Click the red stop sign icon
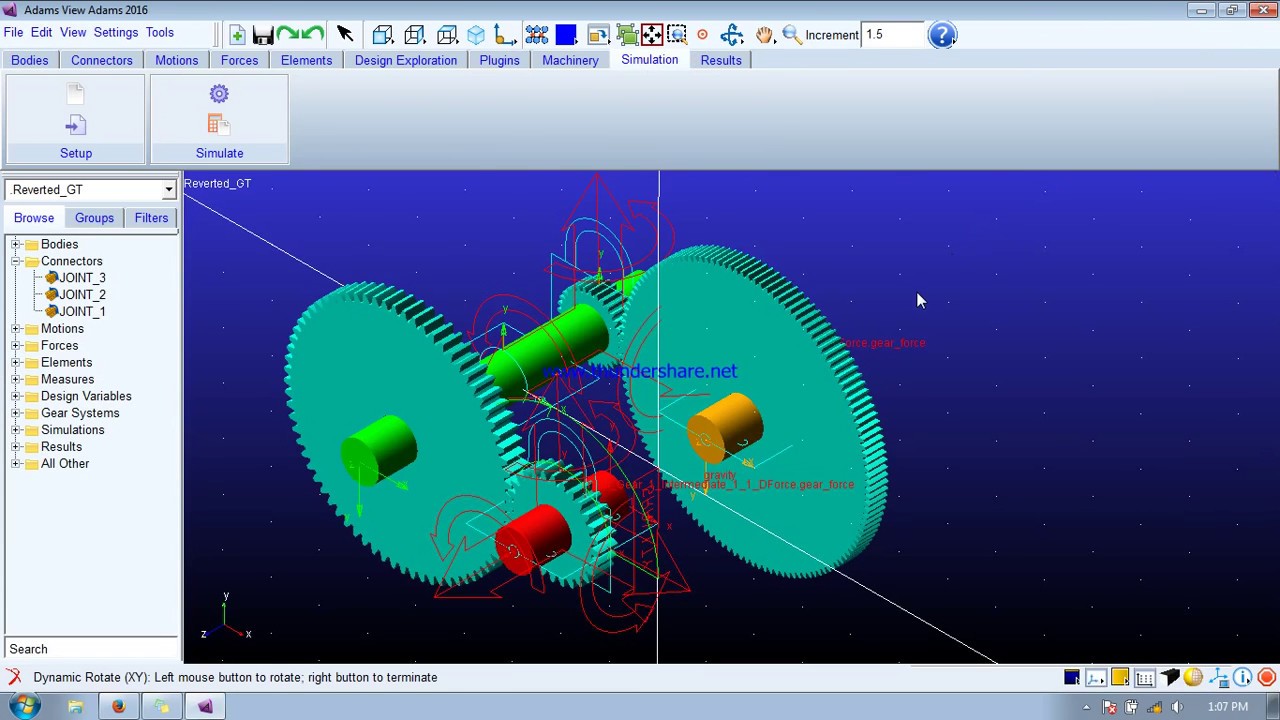The image size is (1280, 720). click(x=1267, y=678)
